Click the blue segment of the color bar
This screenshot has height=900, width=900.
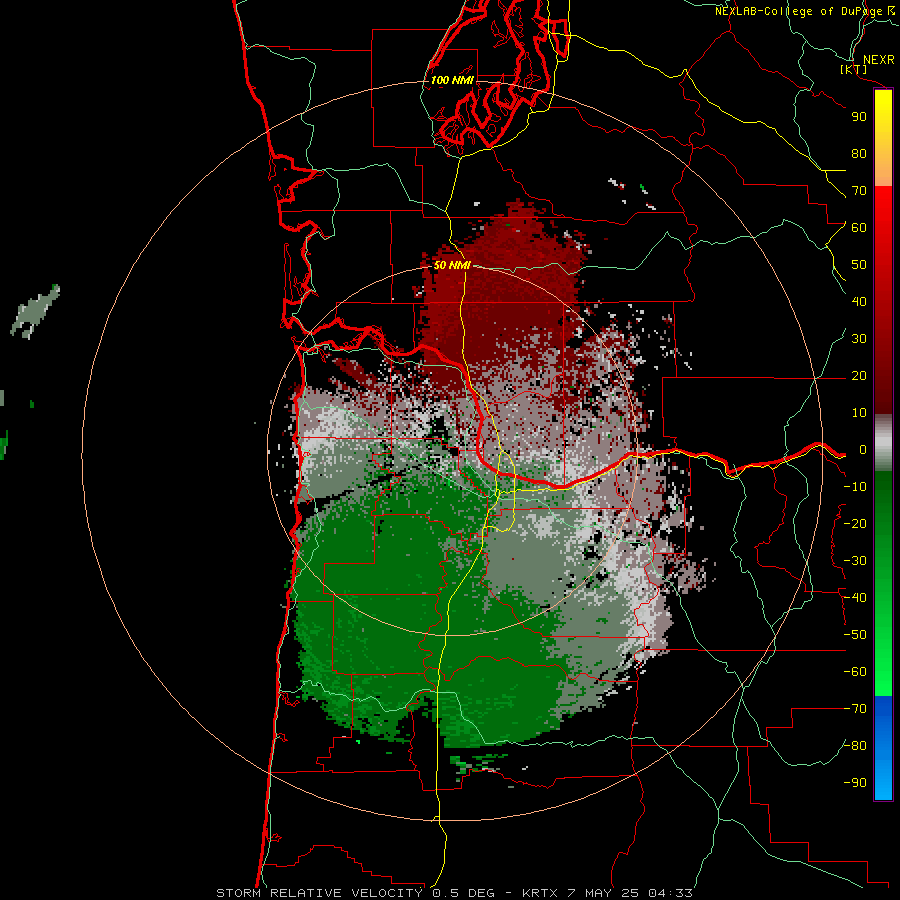[883, 748]
